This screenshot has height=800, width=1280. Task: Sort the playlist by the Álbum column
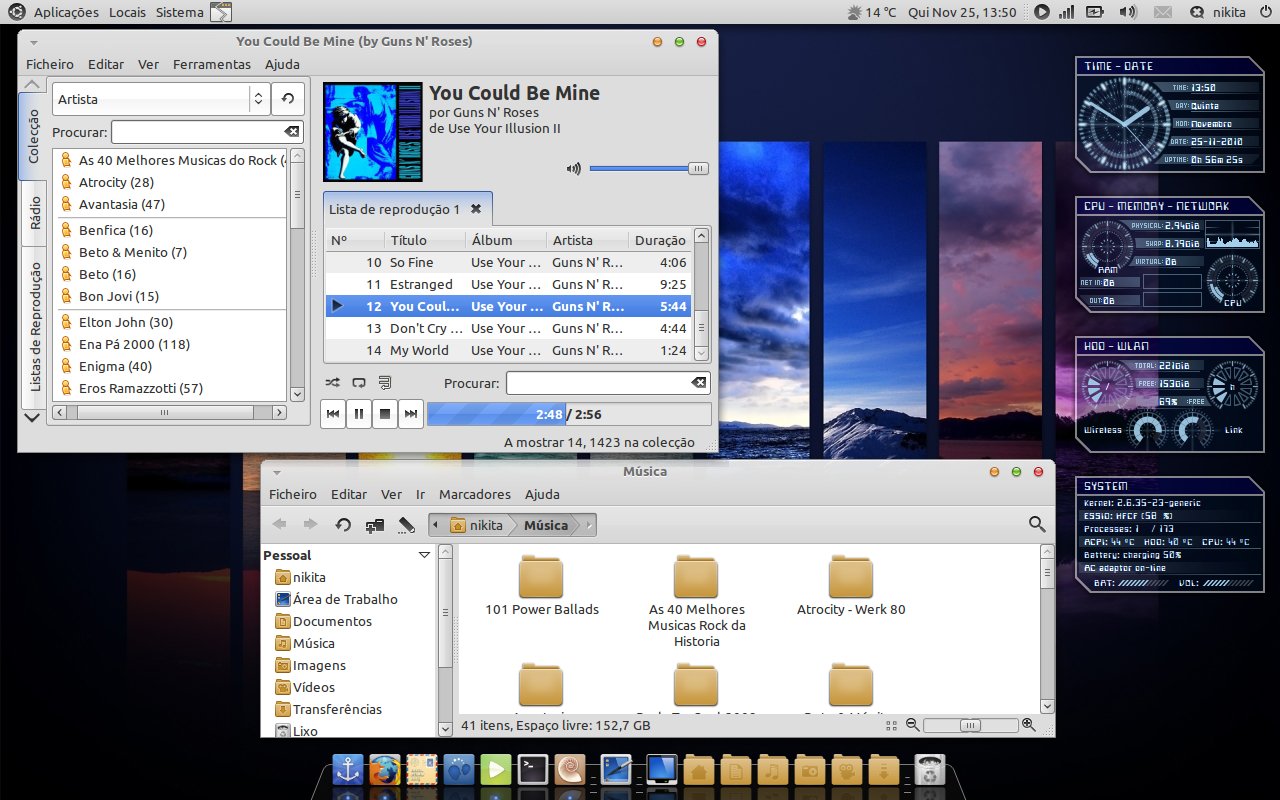pyautogui.click(x=506, y=240)
